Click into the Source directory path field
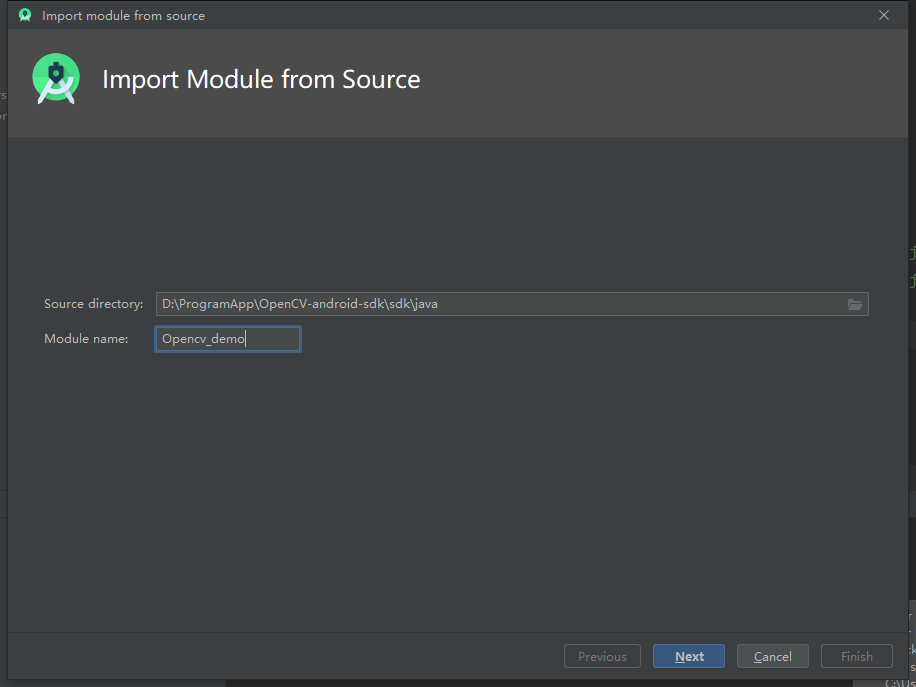The width and height of the screenshot is (916, 687). pos(500,304)
